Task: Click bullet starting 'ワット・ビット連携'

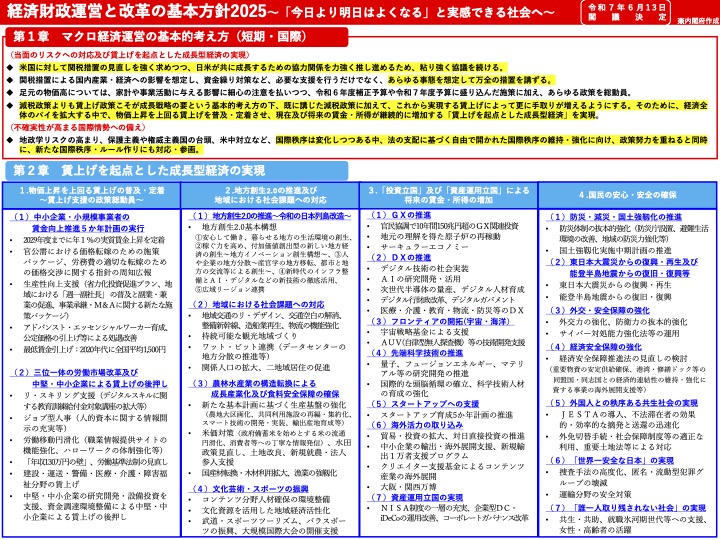Action: click(x=274, y=352)
